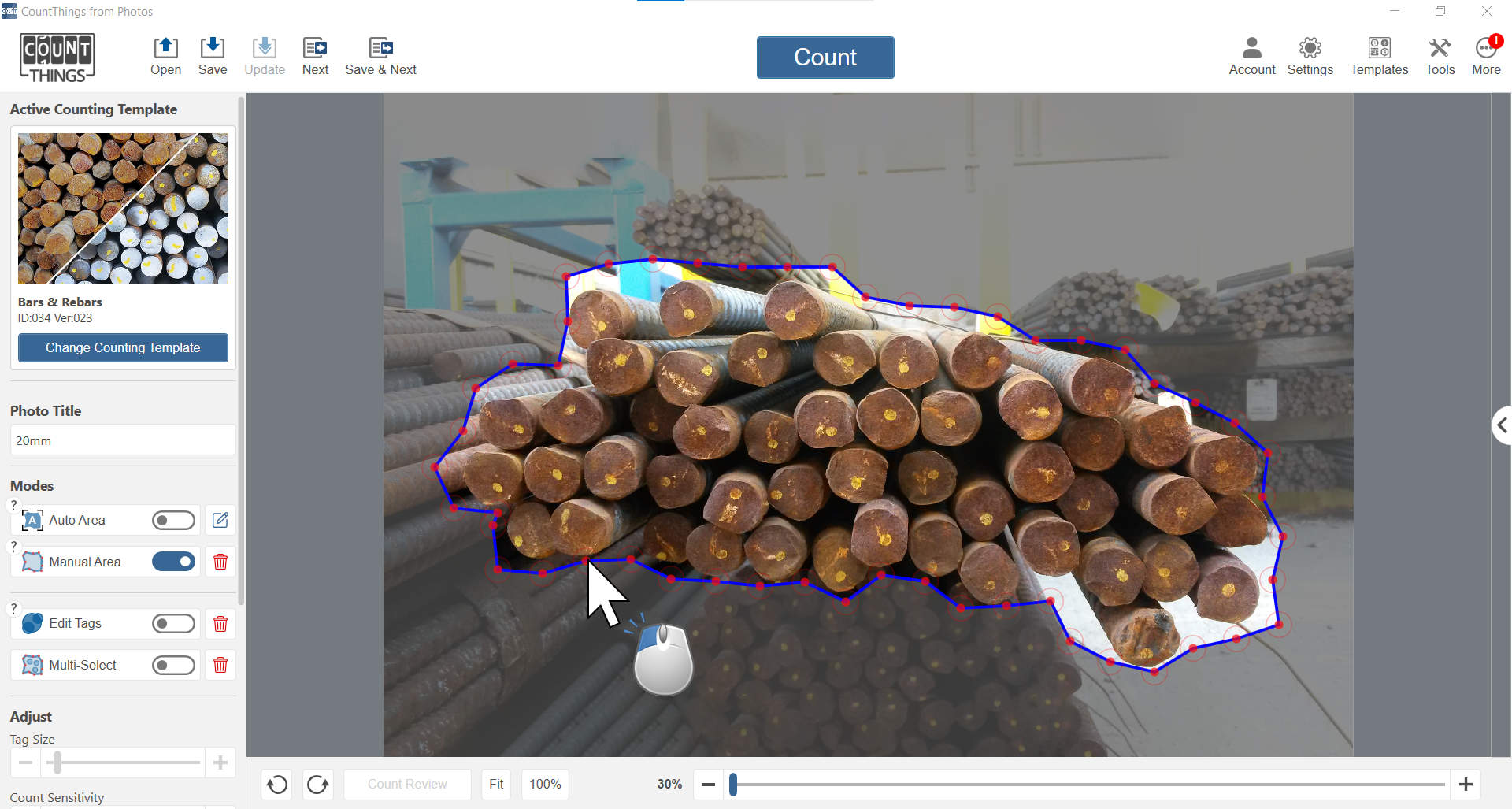Click the Save & Next icon
The width and height of the screenshot is (1512, 809).
[380, 49]
